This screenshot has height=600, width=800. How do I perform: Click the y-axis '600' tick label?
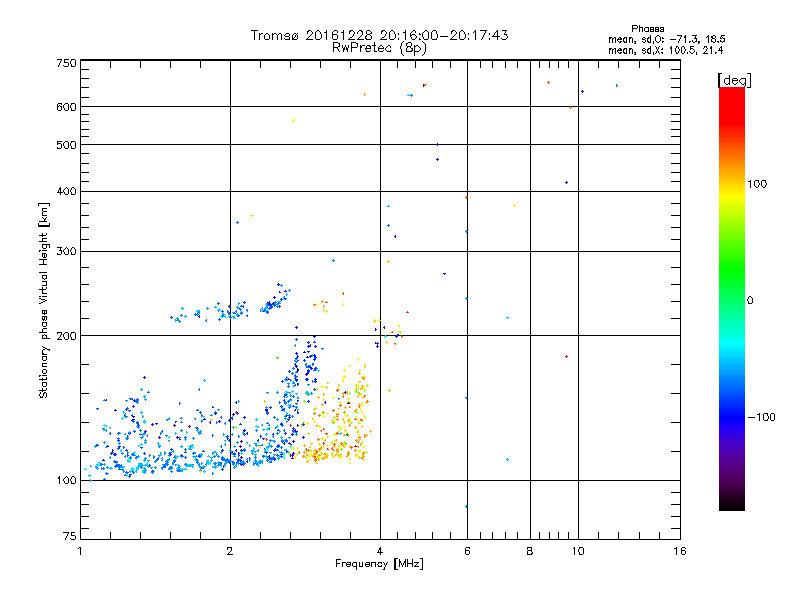point(66,107)
